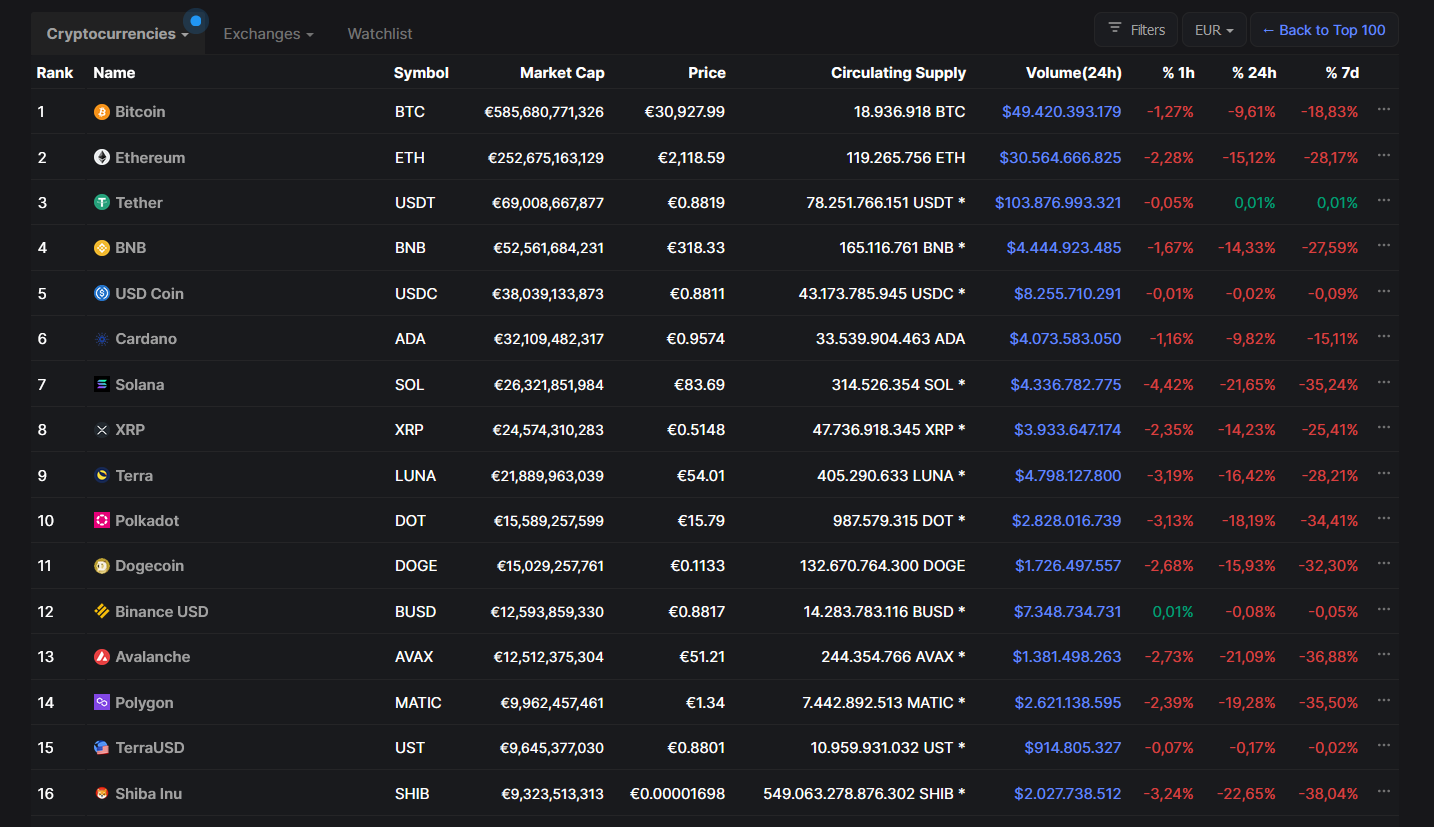Sort by Circulating Supply column header
This screenshot has width=1434, height=827.
[x=898, y=73]
